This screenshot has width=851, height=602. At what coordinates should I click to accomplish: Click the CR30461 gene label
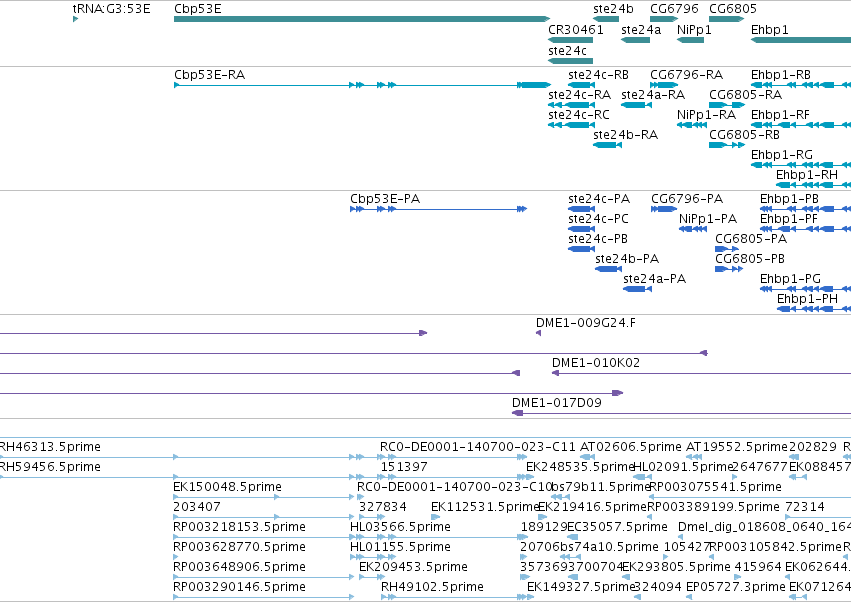coord(575,30)
